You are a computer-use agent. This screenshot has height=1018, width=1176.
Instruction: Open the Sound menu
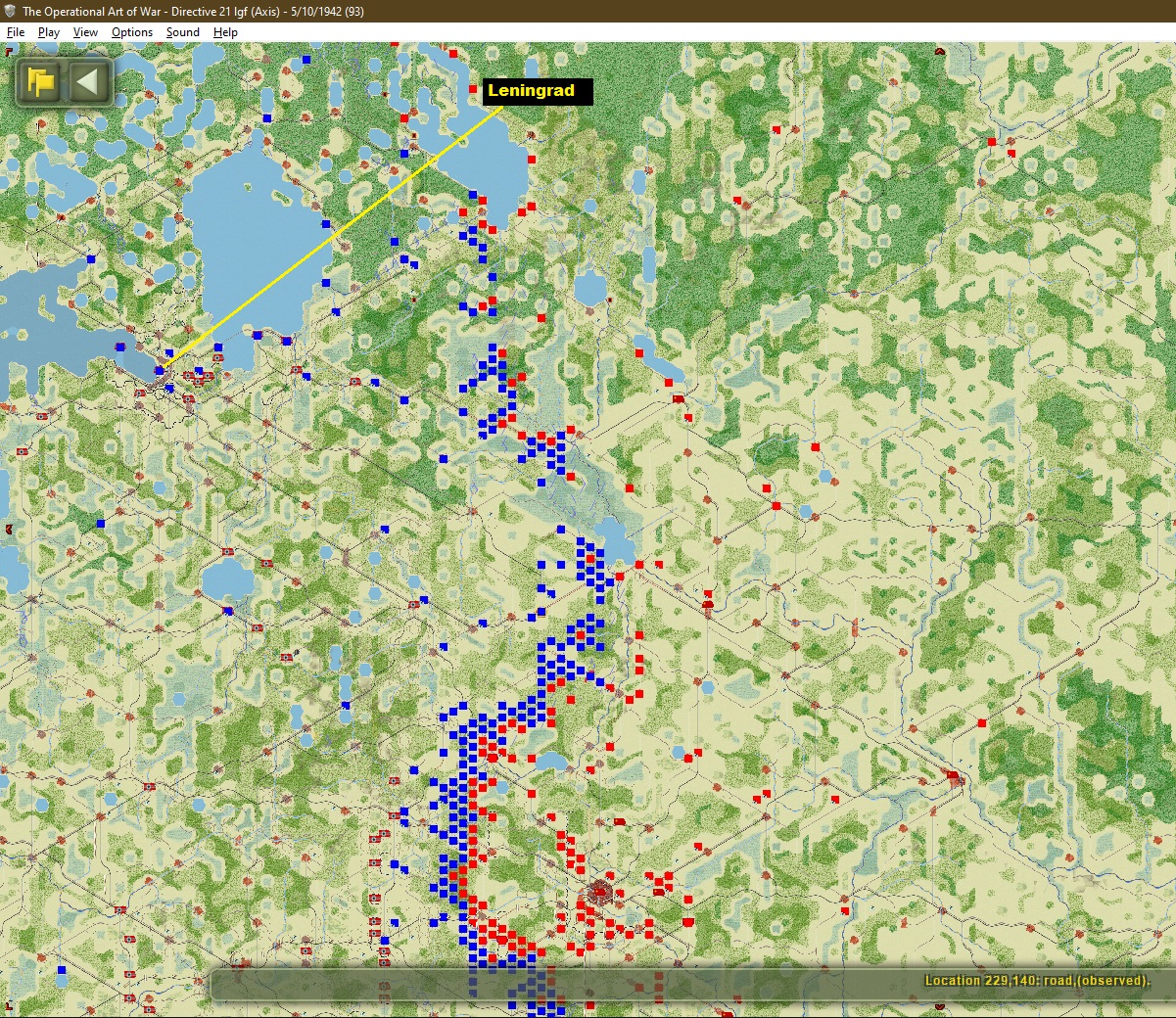click(183, 32)
